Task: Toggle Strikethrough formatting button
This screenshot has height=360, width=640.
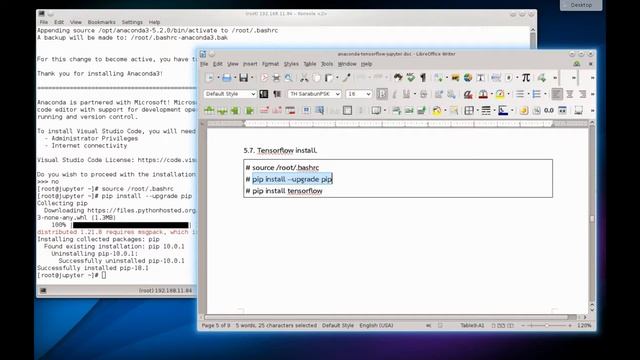Action: (x=424, y=94)
